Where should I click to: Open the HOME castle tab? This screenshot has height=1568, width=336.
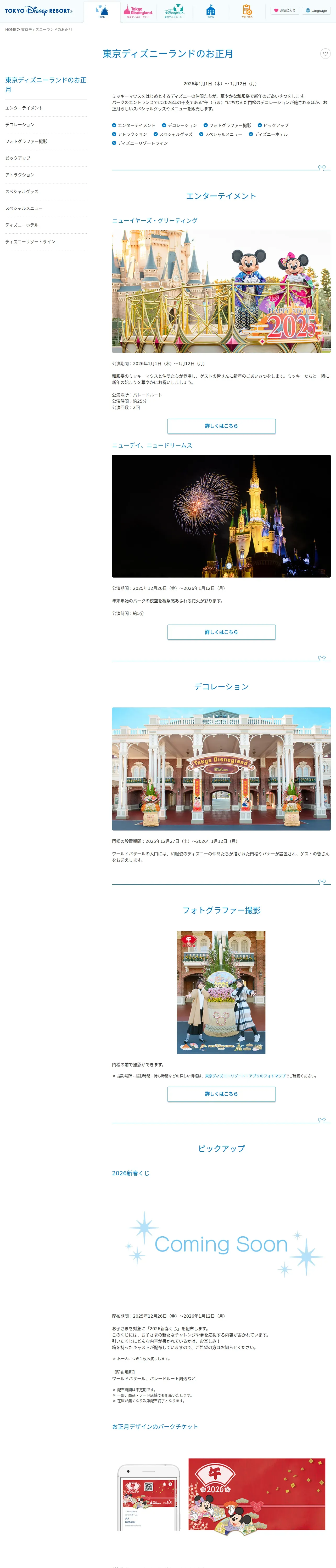coord(102,11)
